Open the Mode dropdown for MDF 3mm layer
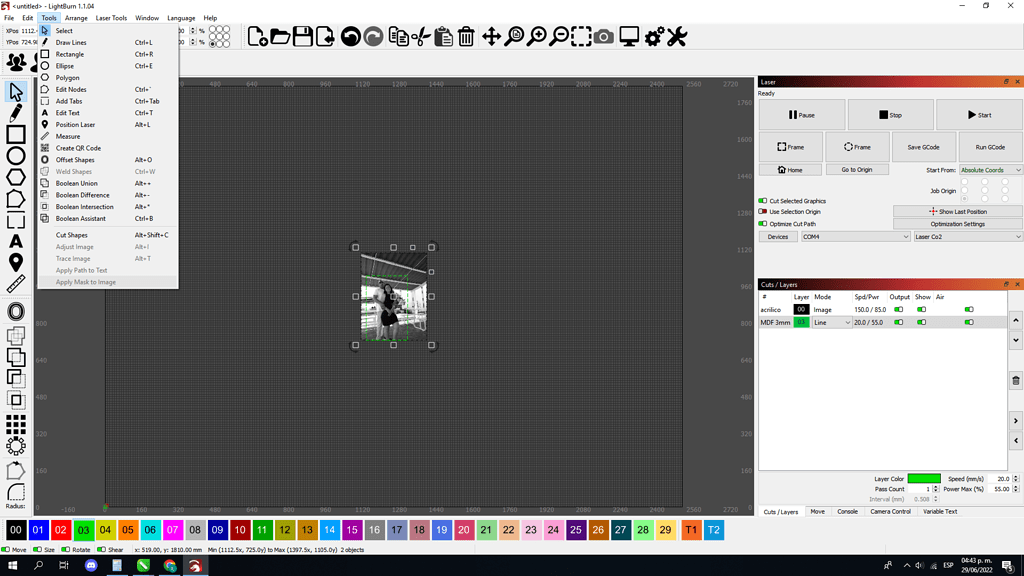 831,323
